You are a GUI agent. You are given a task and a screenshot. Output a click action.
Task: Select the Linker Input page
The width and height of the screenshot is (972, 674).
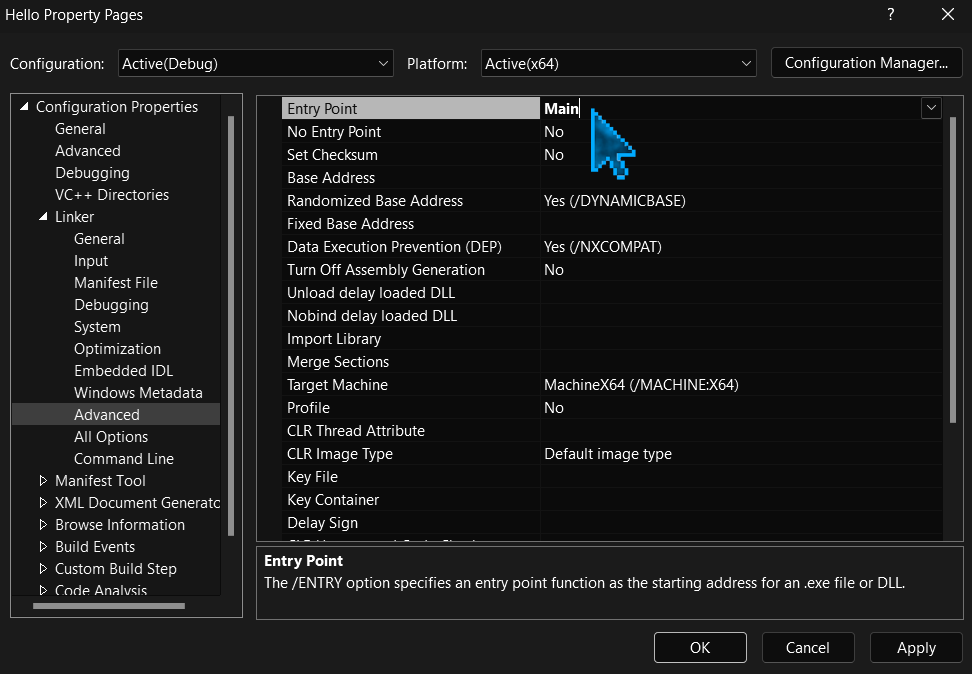pyautogui.click(x=91, y=261)
